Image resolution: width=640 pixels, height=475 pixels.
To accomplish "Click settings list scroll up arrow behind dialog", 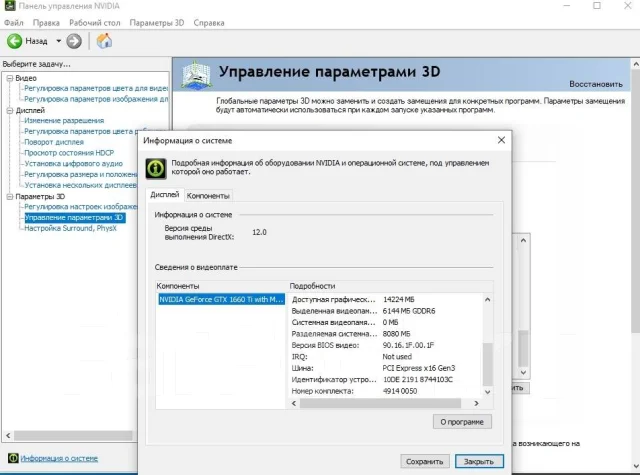I will coord(524,241).
